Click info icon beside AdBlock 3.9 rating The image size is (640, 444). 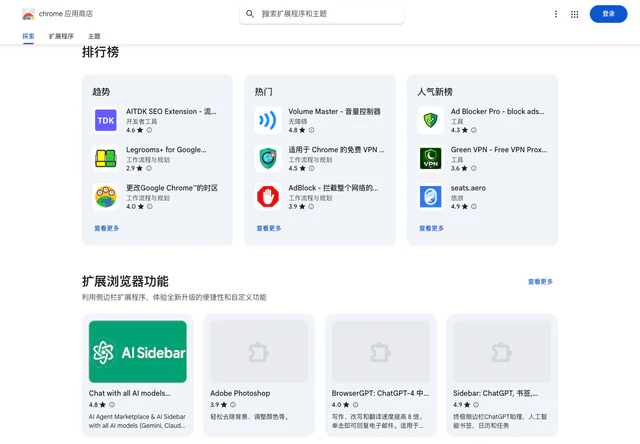[311, 206]
